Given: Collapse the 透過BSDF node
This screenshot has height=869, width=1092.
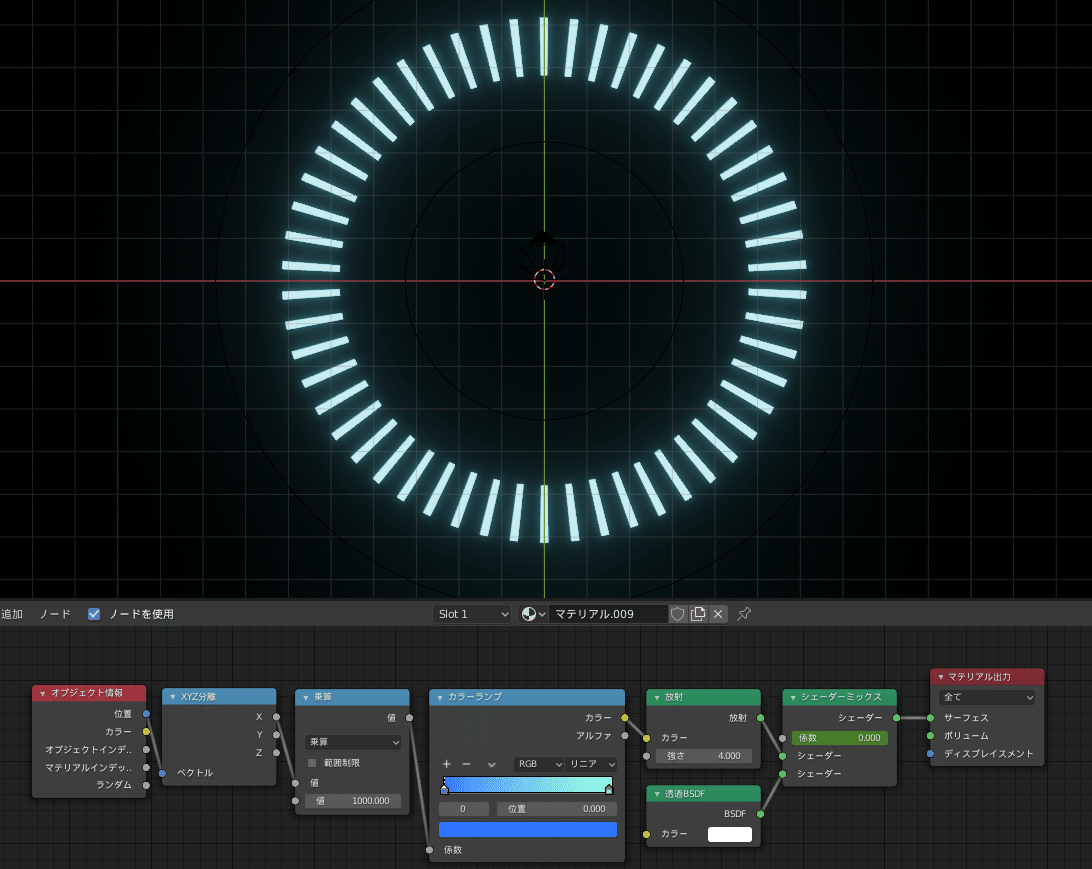Looking at the screenshot, I should pyautogui.click(x=657, y=794).
